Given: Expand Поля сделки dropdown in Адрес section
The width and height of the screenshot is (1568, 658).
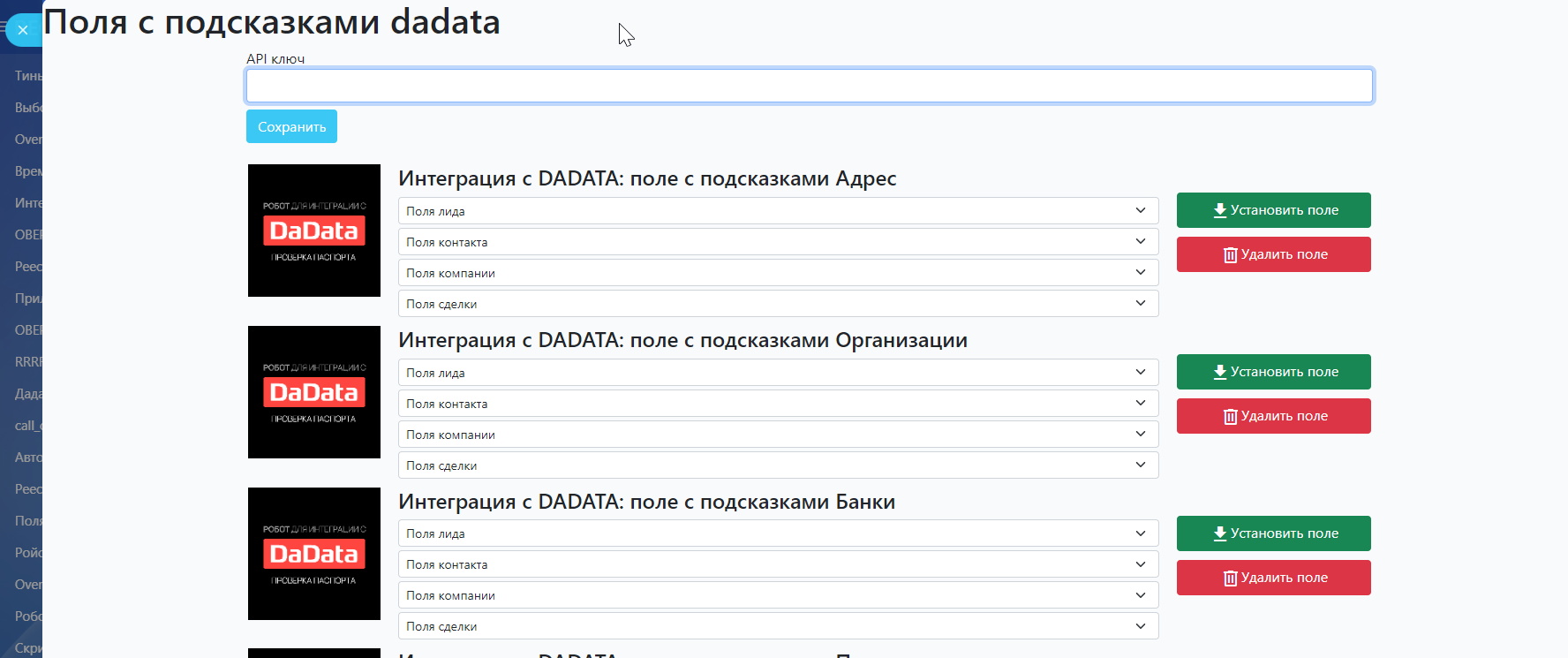Looking at the screenshot, I should pyautogui.click(x=777, y=304).
